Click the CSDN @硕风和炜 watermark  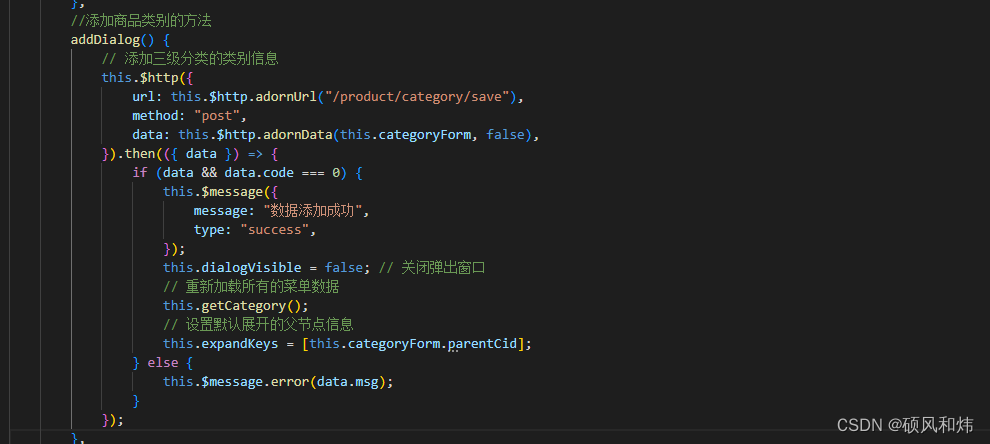click(905, 425)
